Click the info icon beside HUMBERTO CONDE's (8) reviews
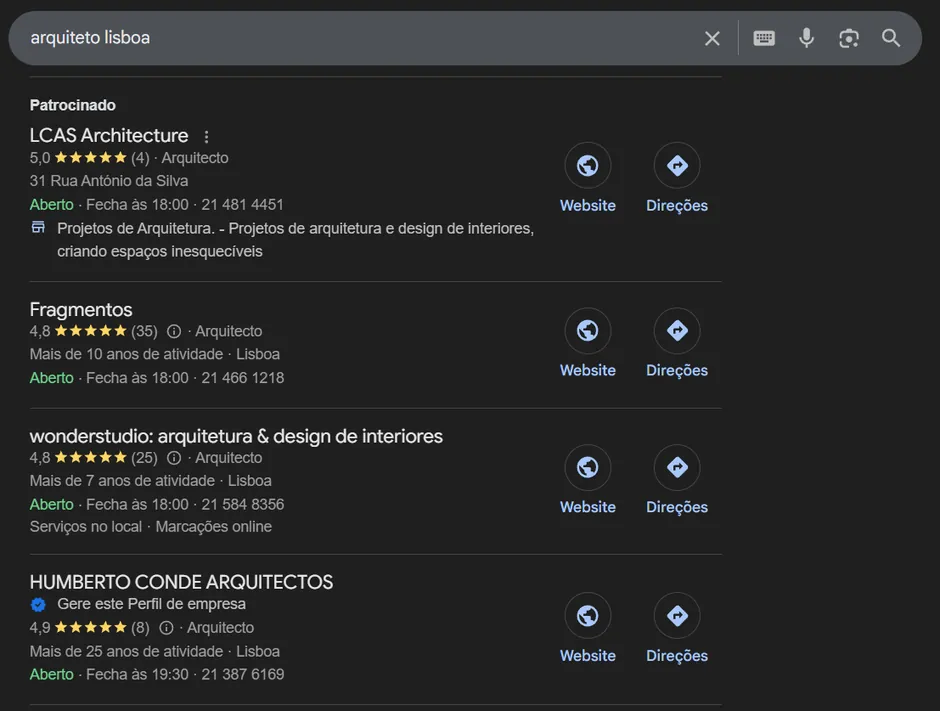This screenshot has width=940, height=711. pos(166,628)
